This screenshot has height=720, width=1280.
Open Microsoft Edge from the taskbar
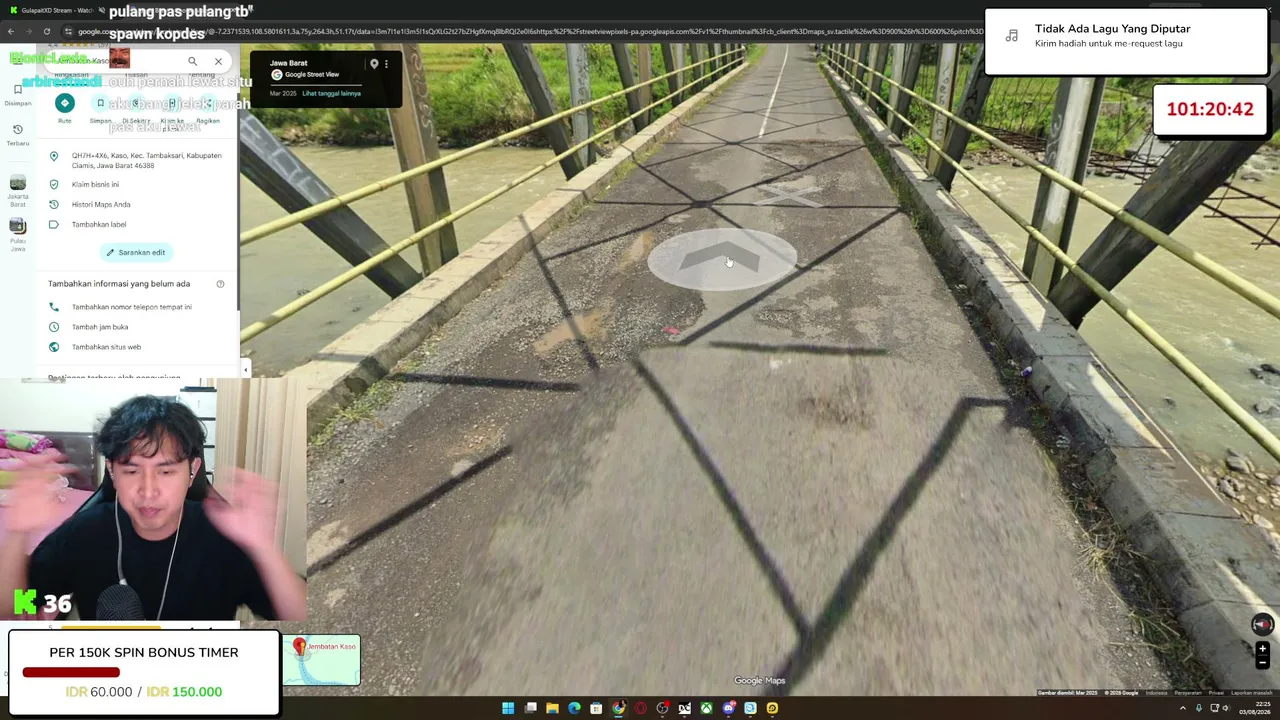coord(574,708)
